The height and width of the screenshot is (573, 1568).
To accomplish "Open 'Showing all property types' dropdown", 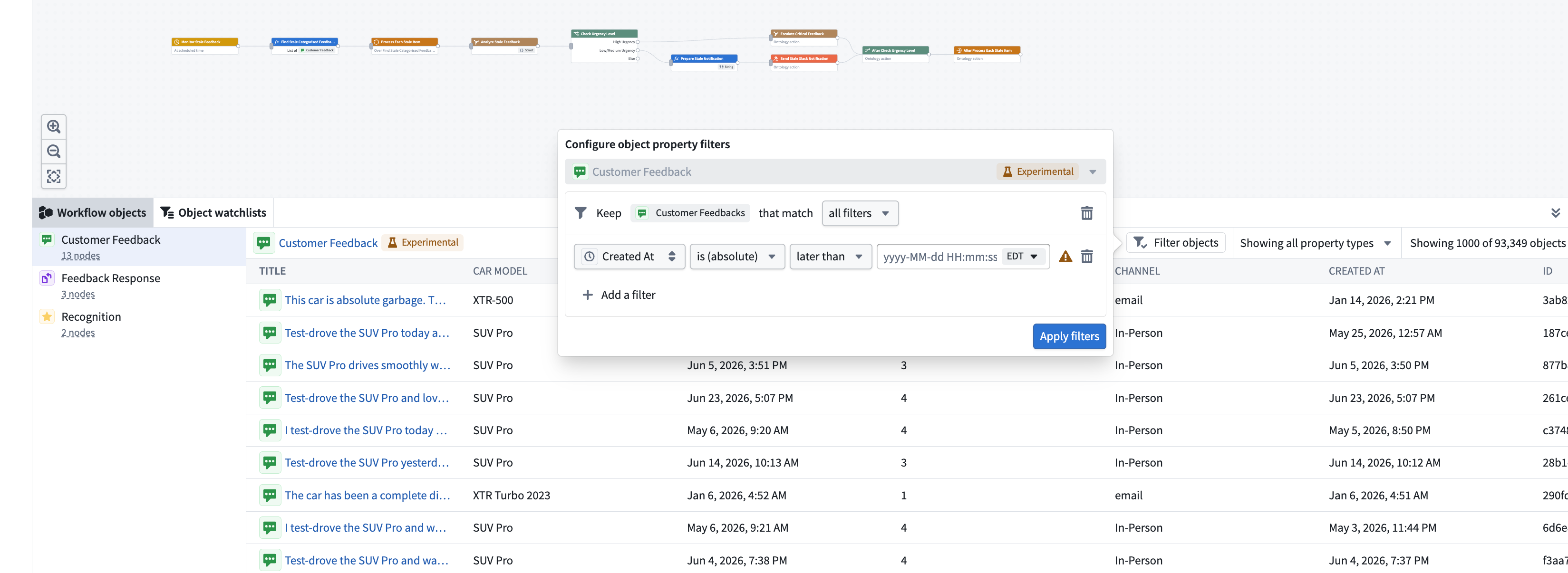I will click(1316, 243).
